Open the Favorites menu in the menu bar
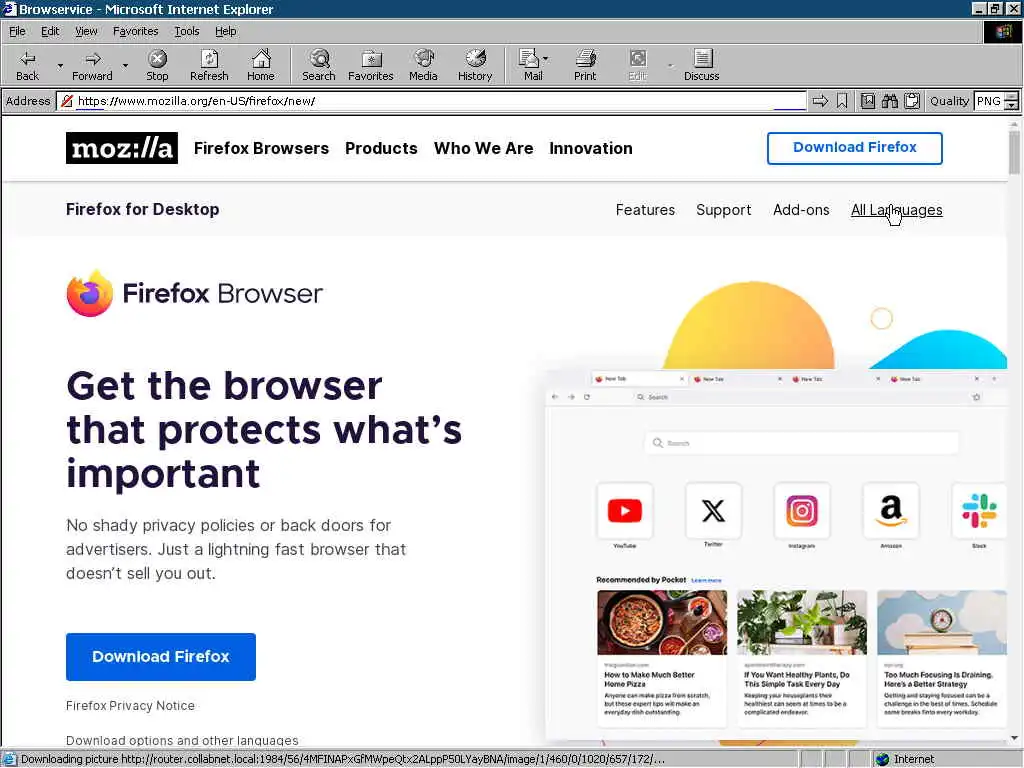The width and height of the screenshot is (1024, 768). [x=135, y=31]
